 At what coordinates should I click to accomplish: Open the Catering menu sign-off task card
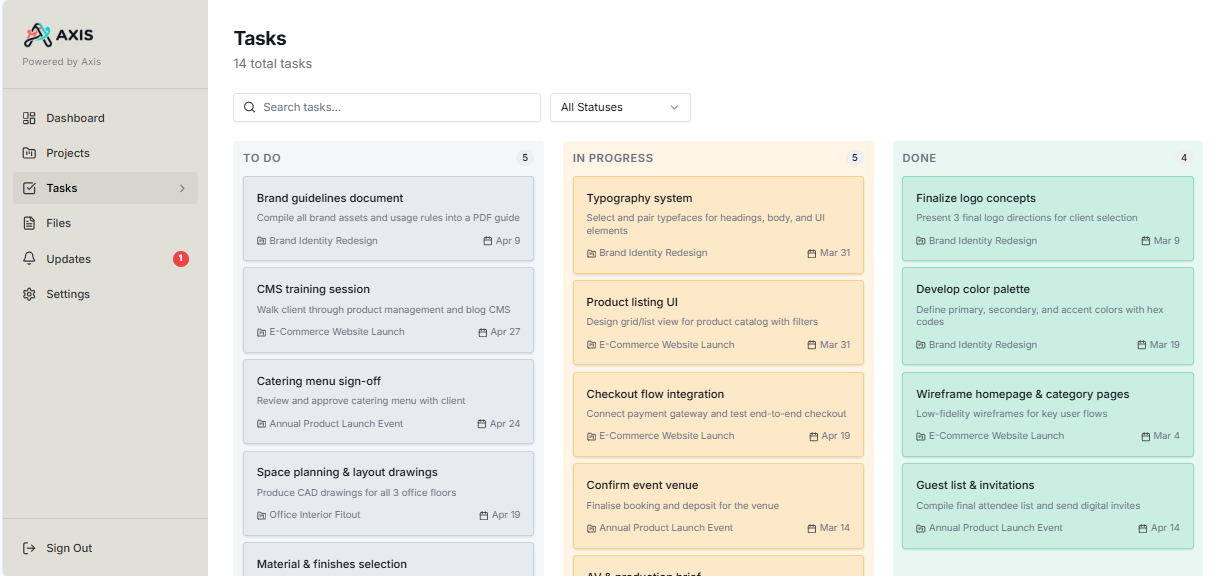(388, 402)
